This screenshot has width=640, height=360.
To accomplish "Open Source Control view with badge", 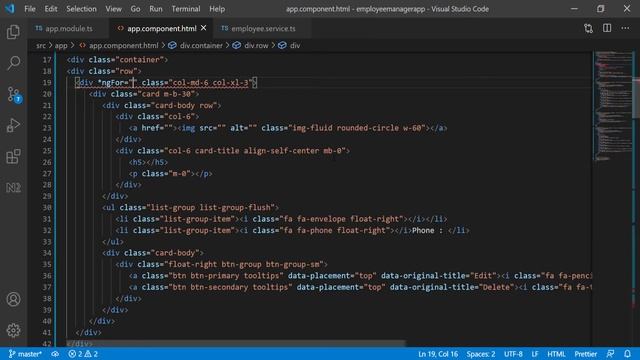I will 14,94.
